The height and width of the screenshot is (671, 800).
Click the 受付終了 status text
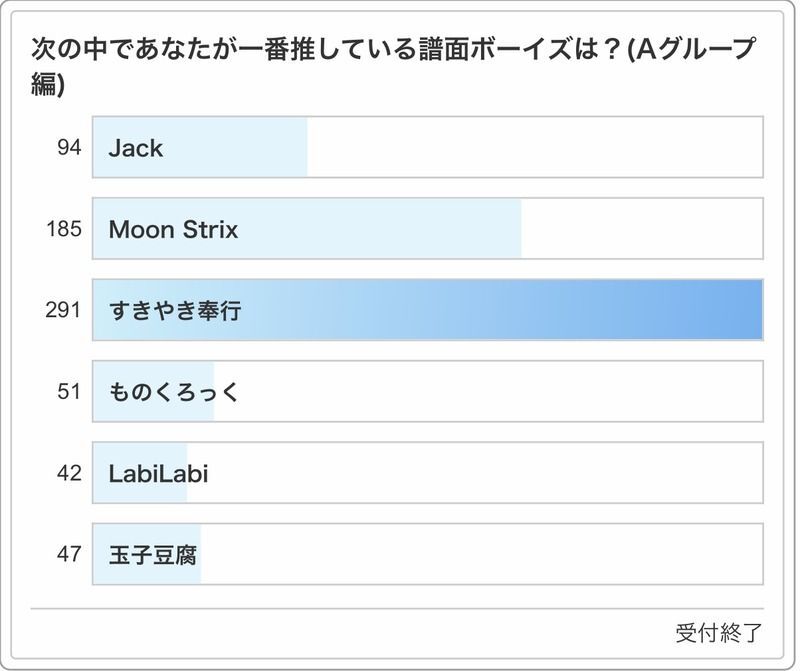718,632
